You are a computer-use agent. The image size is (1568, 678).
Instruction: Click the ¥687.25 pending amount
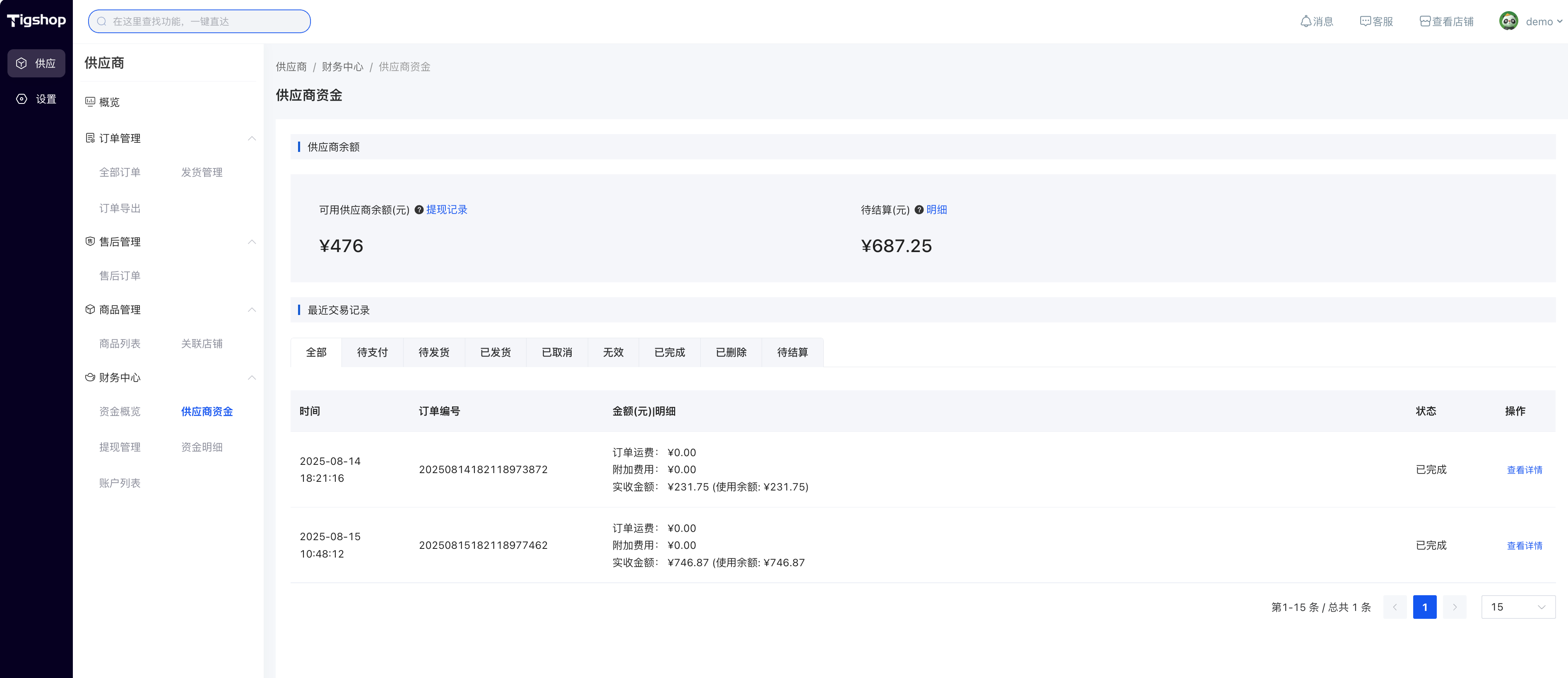(x=896, y=246)
